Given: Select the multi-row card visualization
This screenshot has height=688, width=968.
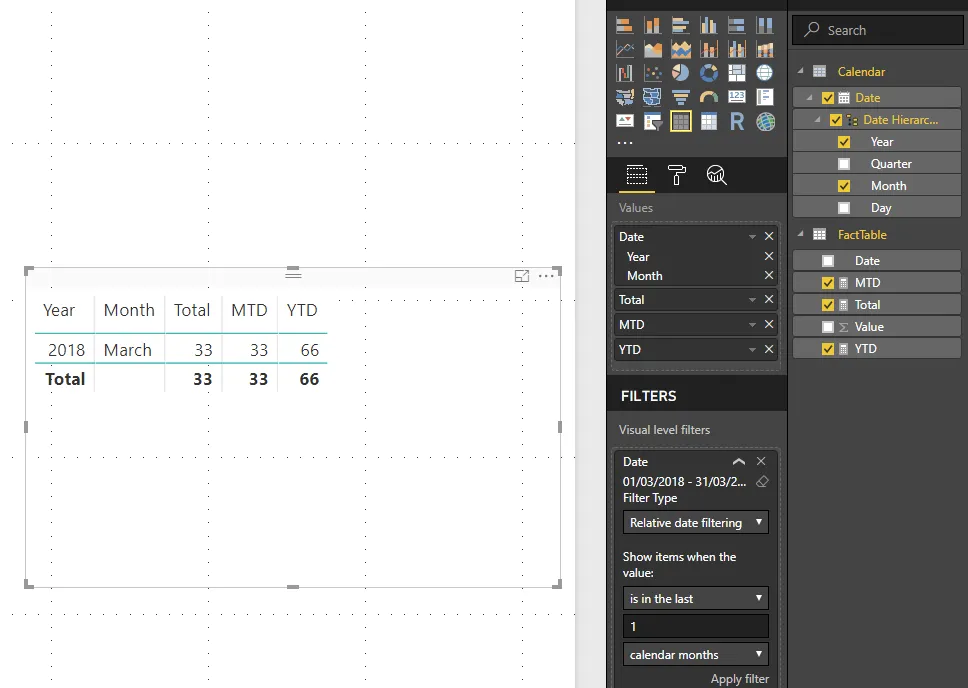Looking at the screenshot, I should click(x=765, y=97).
